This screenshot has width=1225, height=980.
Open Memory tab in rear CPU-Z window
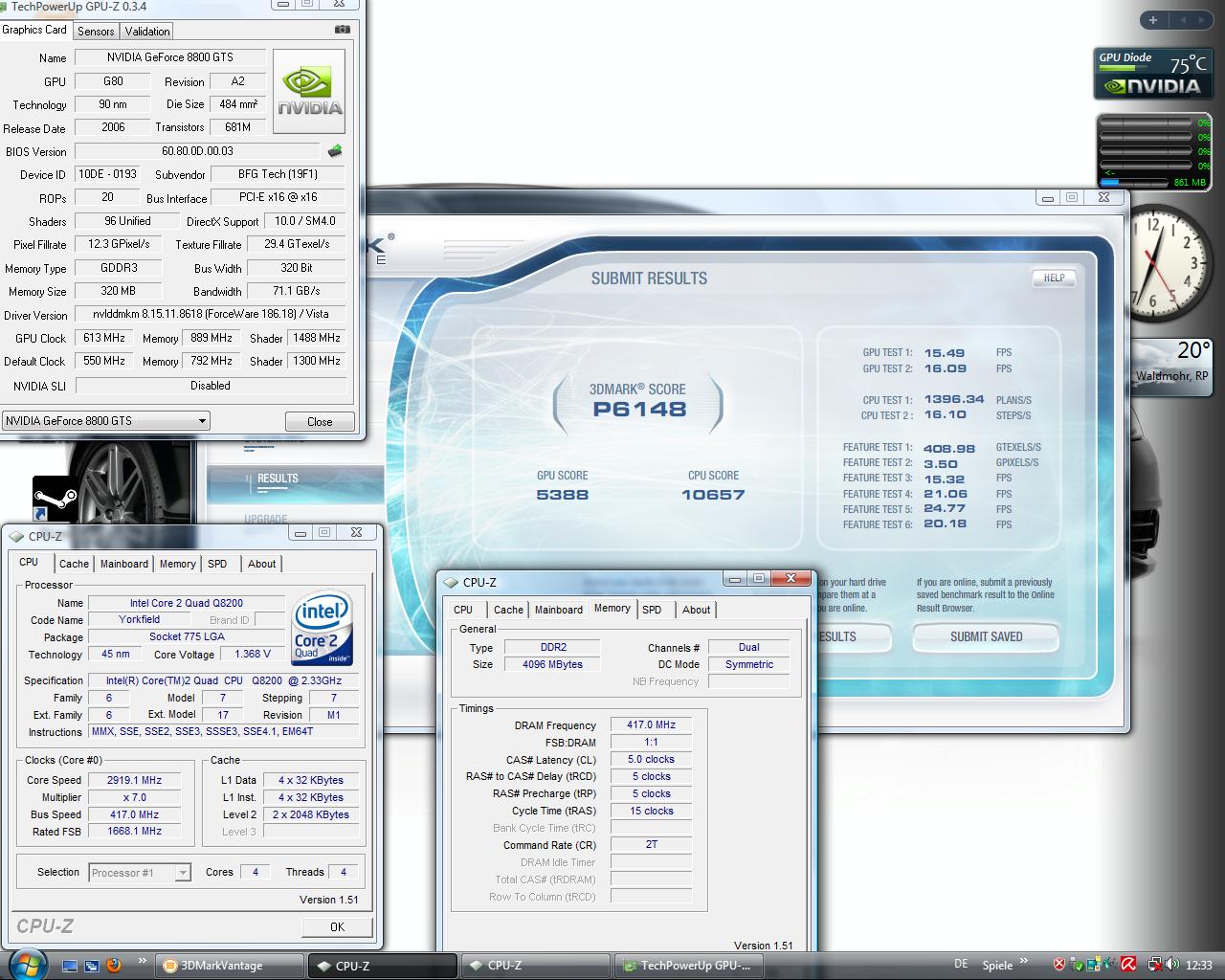point(178,564)
